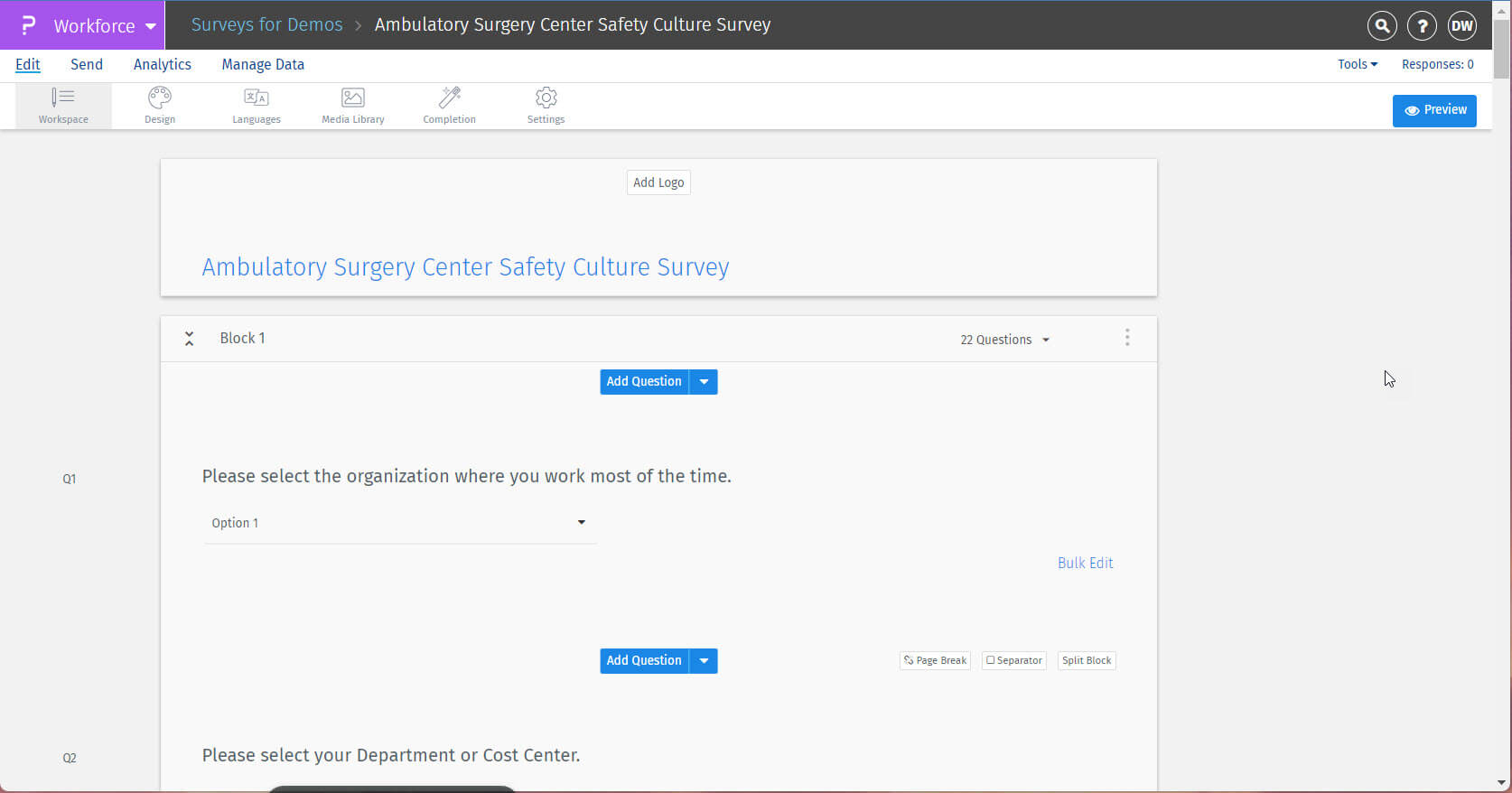The image size is (1512, 793).
Task: Select the survey title heading text
Action: 465,267
